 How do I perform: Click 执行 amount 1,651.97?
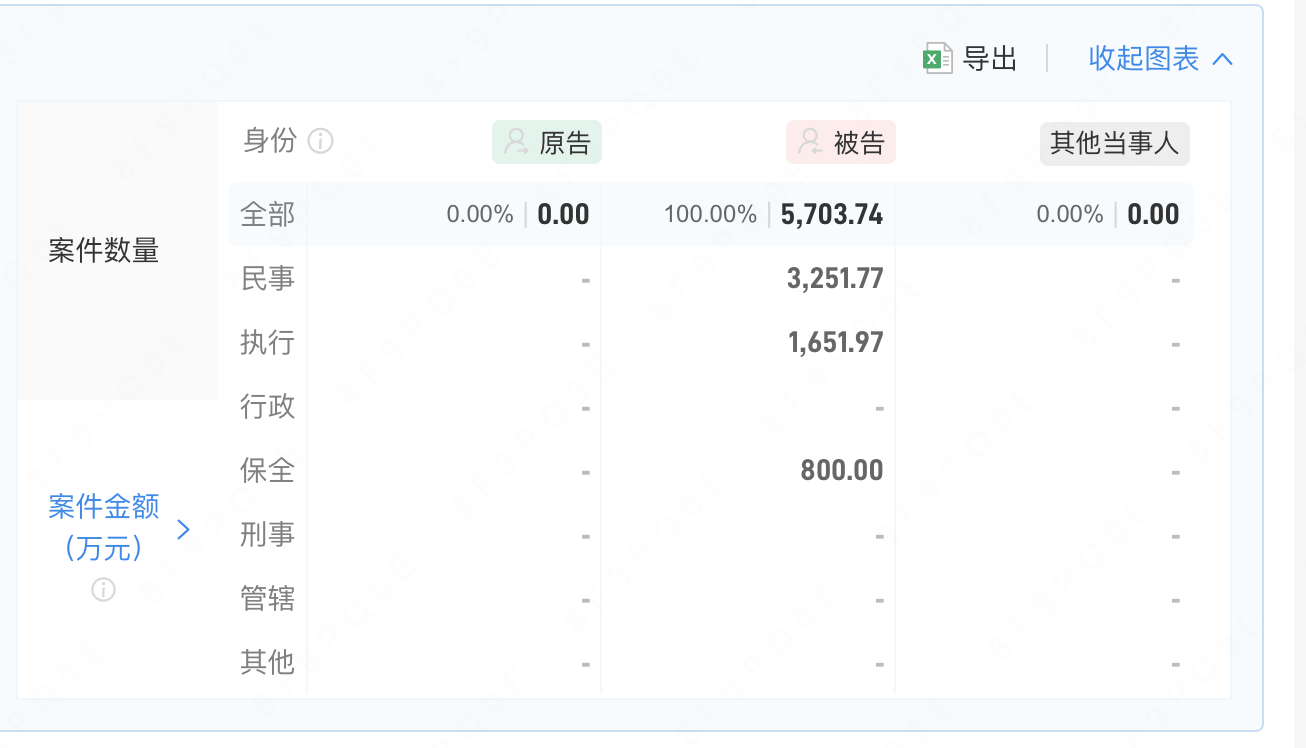(x=835, y=342)
